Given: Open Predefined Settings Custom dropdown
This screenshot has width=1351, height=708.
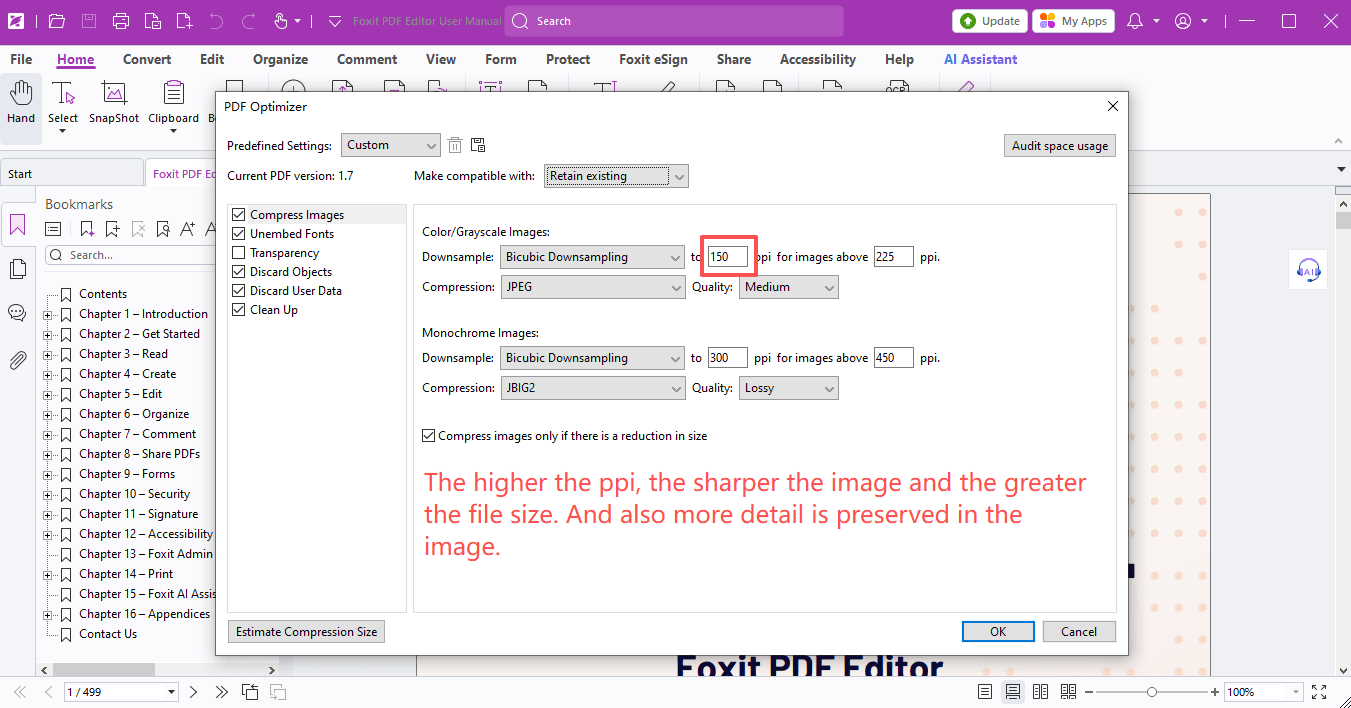Looking at the screenshot, I should 390,145.
